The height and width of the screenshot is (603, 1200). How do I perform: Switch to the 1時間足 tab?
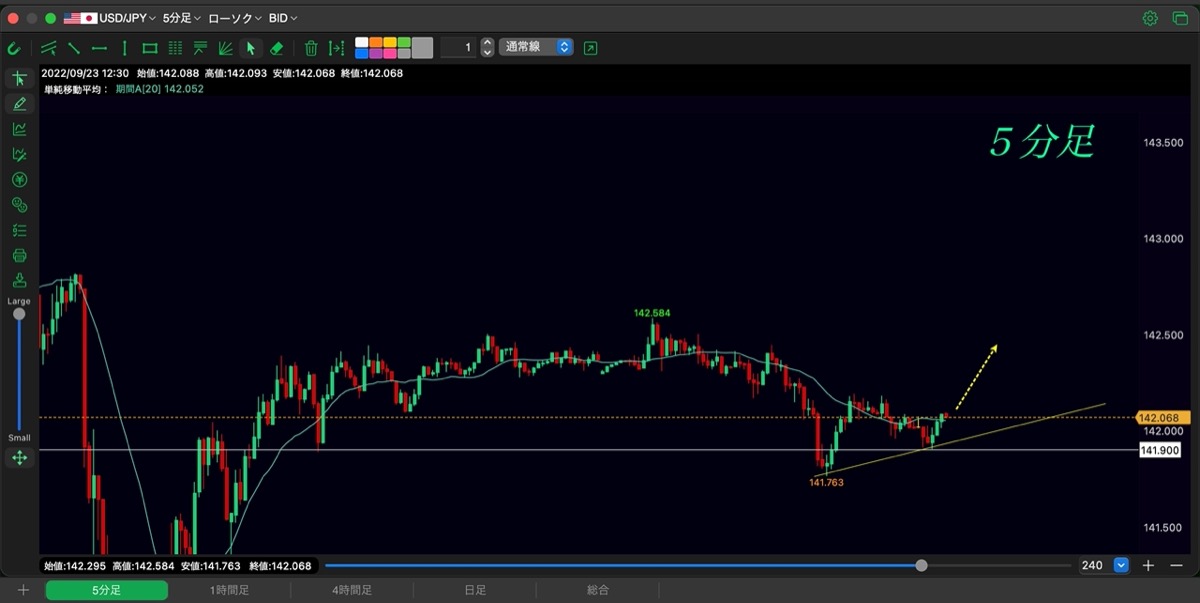pos(230,590)
